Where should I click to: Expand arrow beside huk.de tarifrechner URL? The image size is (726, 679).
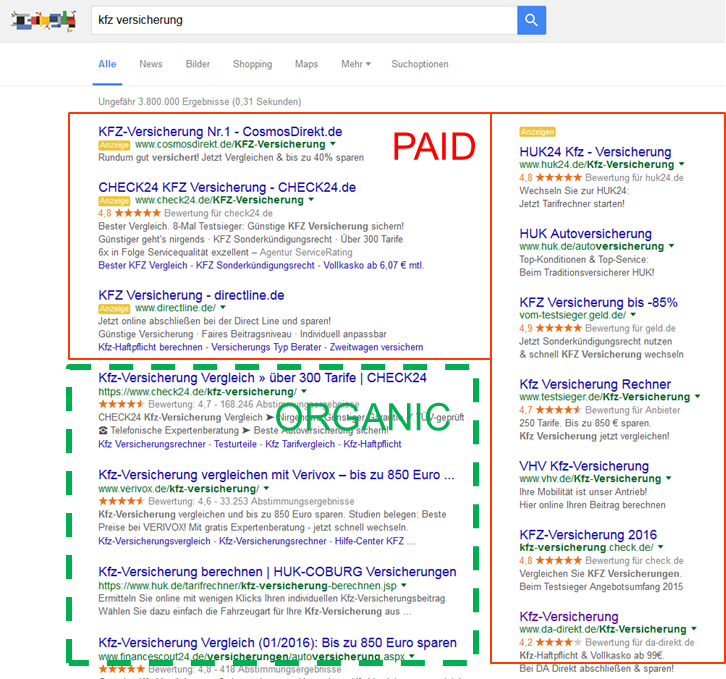point(404,585)
